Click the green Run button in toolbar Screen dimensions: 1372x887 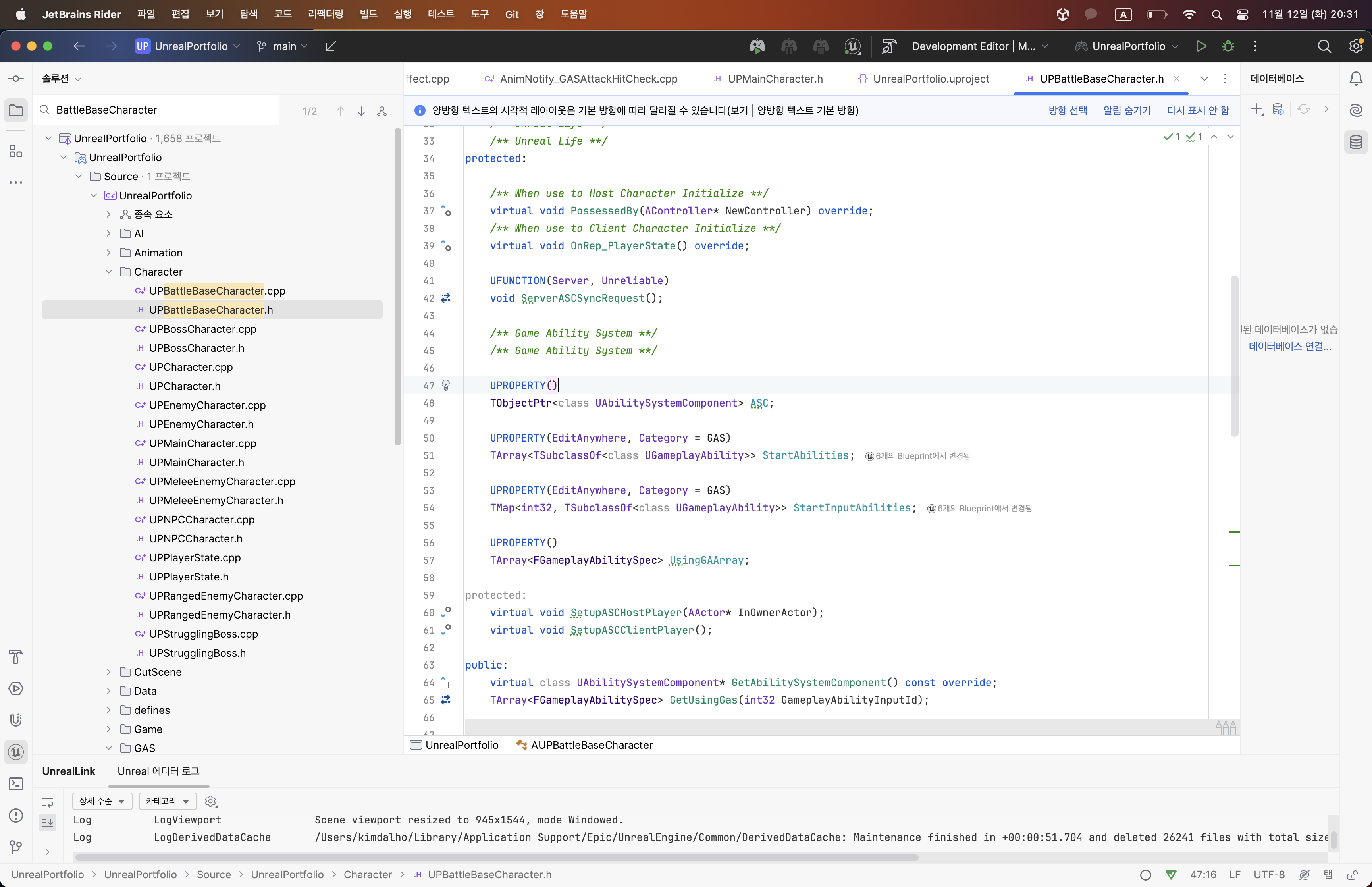pyautogui.click(x=1201, y=46)
